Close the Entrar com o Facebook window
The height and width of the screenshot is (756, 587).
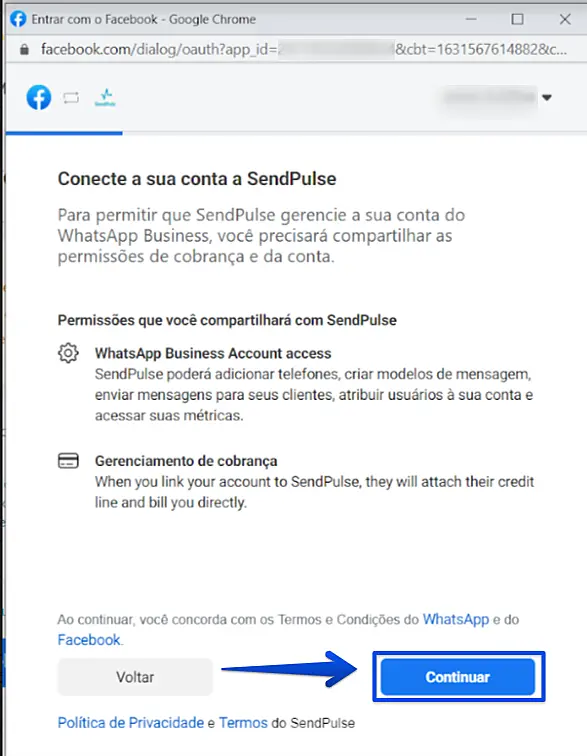point(565,19)
